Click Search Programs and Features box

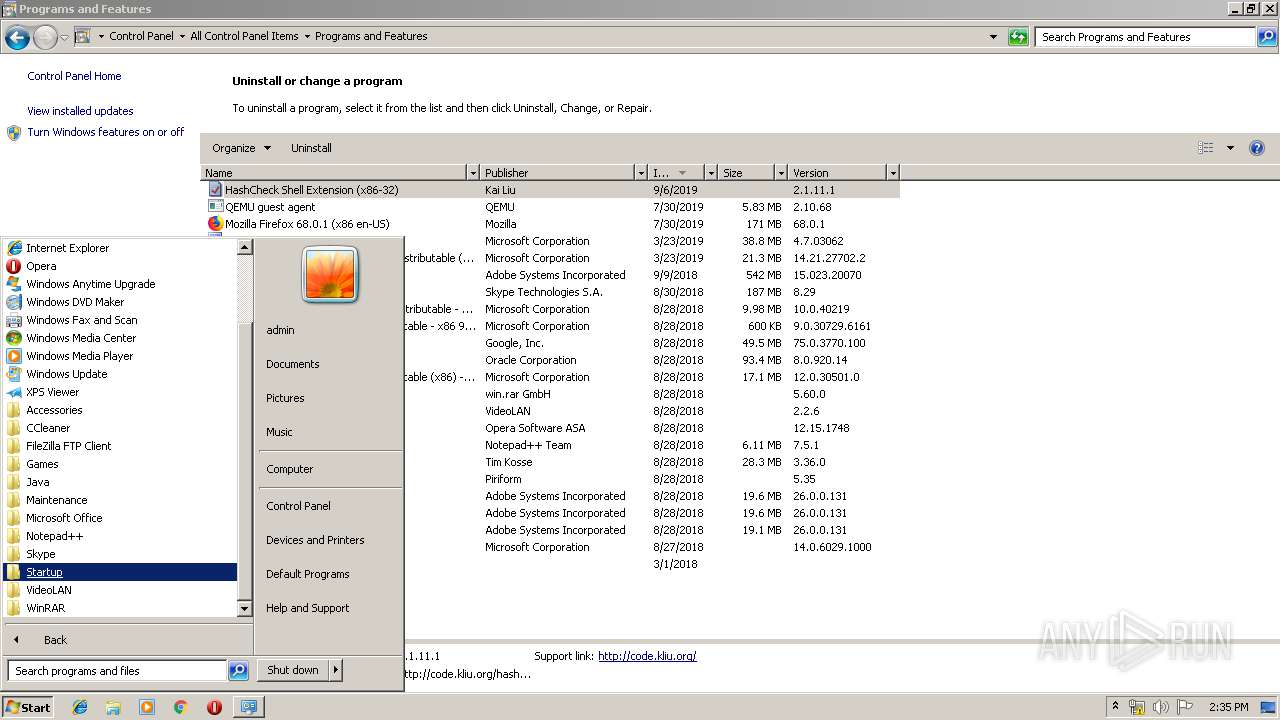pos(1145,37)
